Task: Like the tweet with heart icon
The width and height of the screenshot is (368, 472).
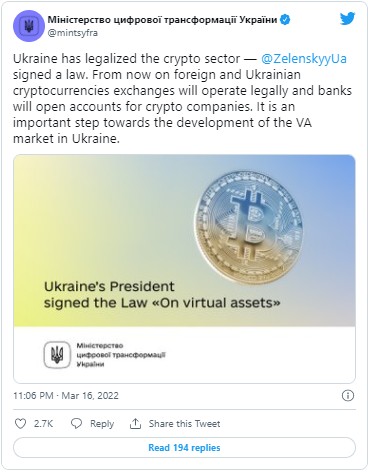Action: (x=21, y=424)
